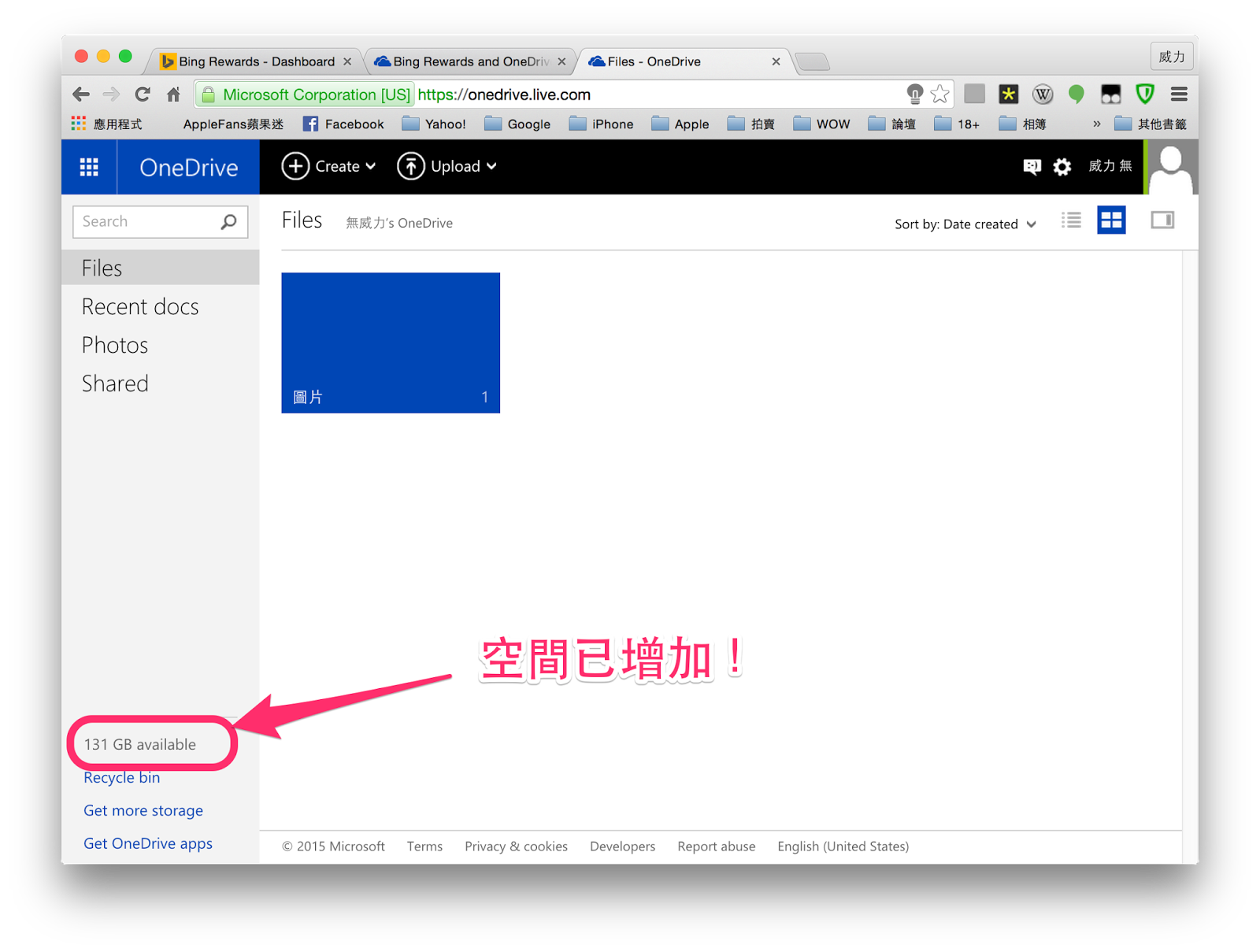Click the account name 威力 無
1260x952 pixels.
[x=1110, y=165]
